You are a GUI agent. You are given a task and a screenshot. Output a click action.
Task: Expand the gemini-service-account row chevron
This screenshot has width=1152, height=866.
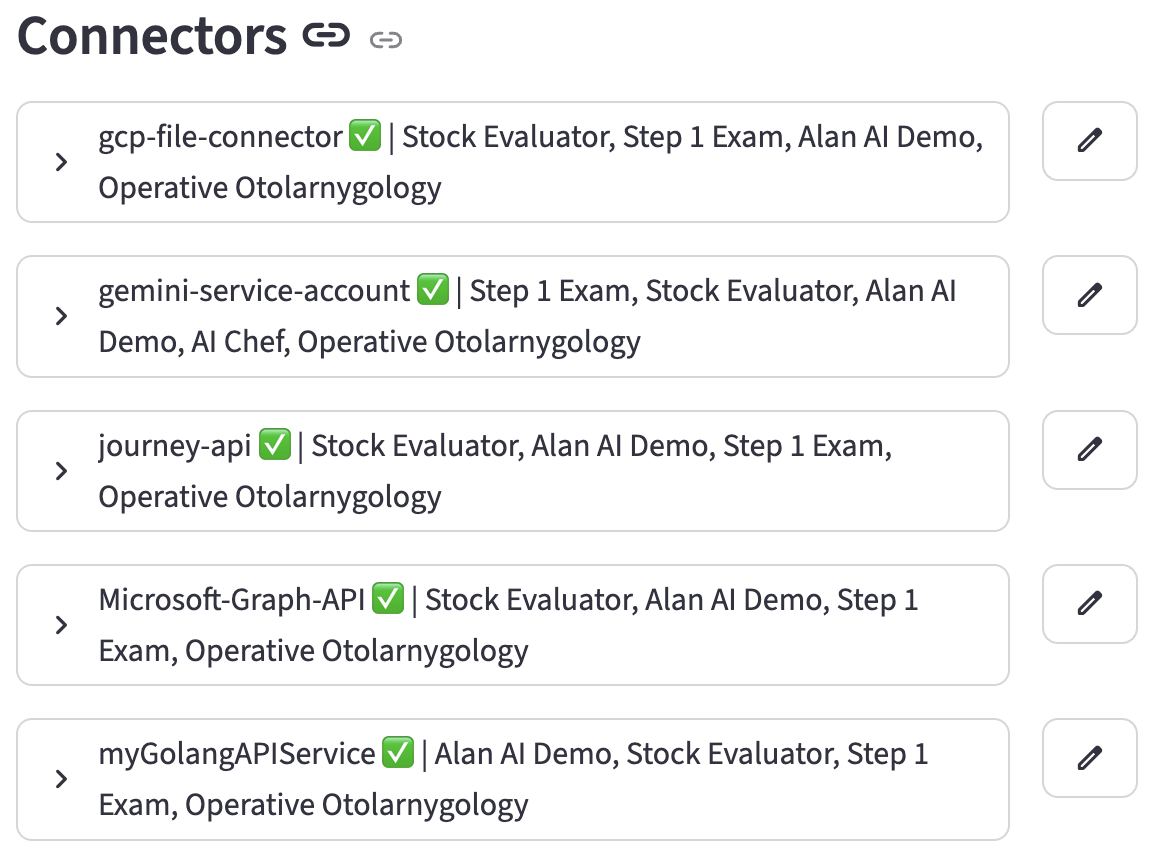coord(62,316)
